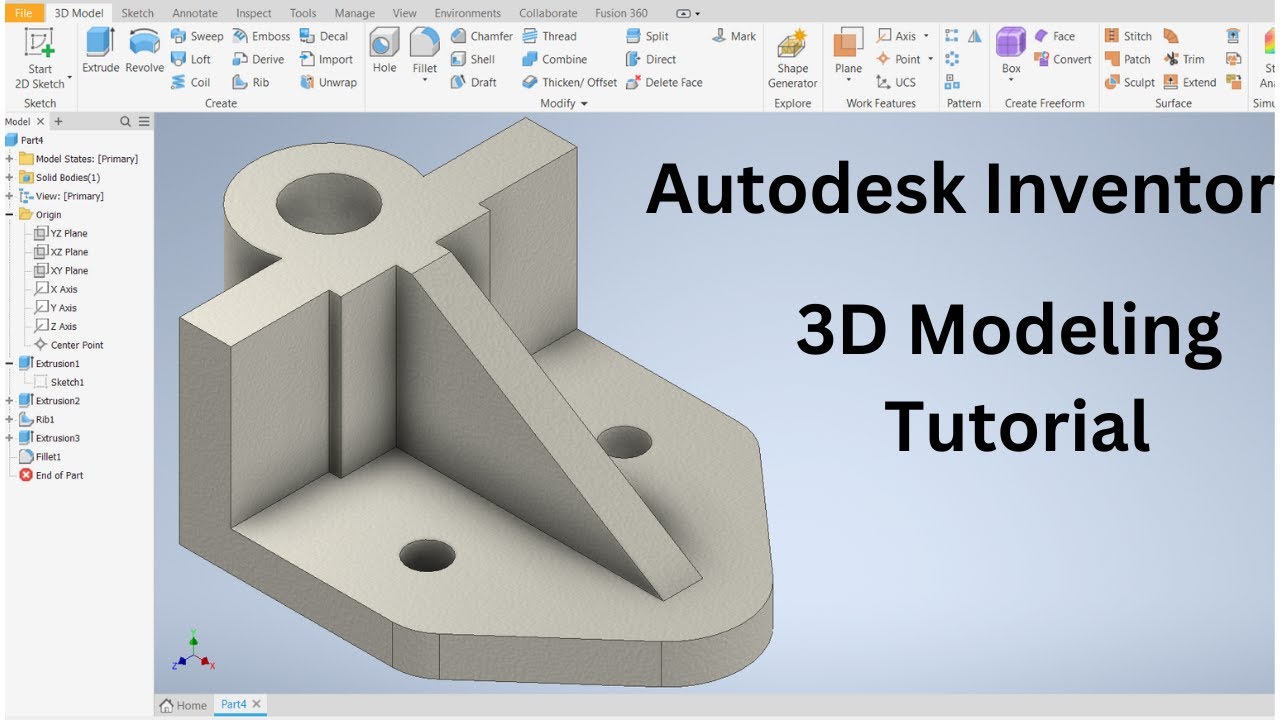Switch to the Inspect ribbon tab

tap(253, 13)
